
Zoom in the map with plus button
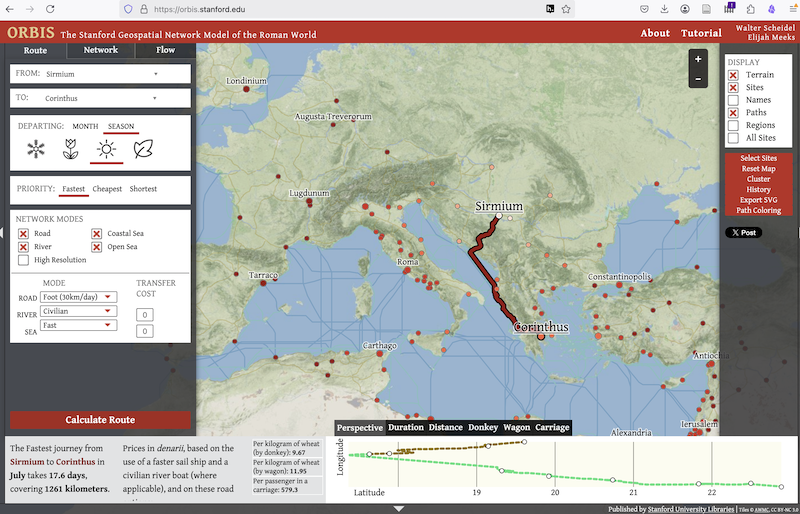[698, 59]
